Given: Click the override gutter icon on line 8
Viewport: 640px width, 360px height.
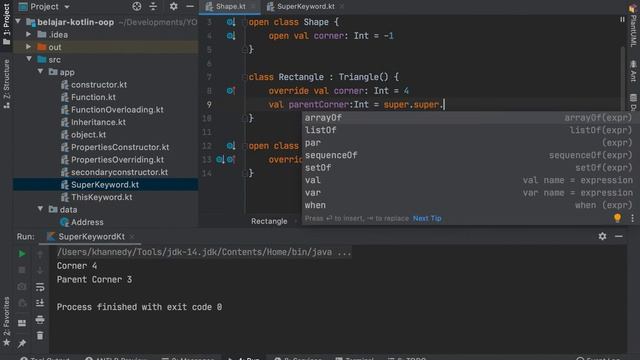Looking at the screenshot, I should [x=231, y=91].
